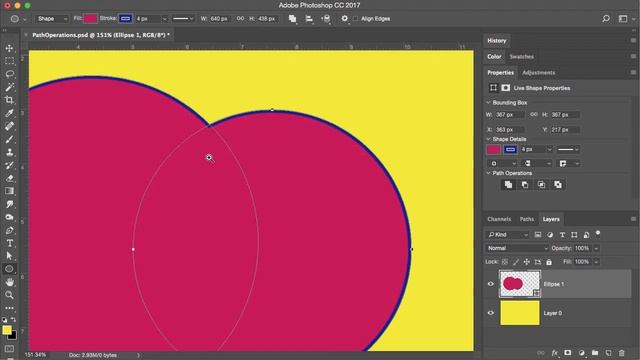
Task: Enable the Align Edges checkbox
Action: coord(356,19)
